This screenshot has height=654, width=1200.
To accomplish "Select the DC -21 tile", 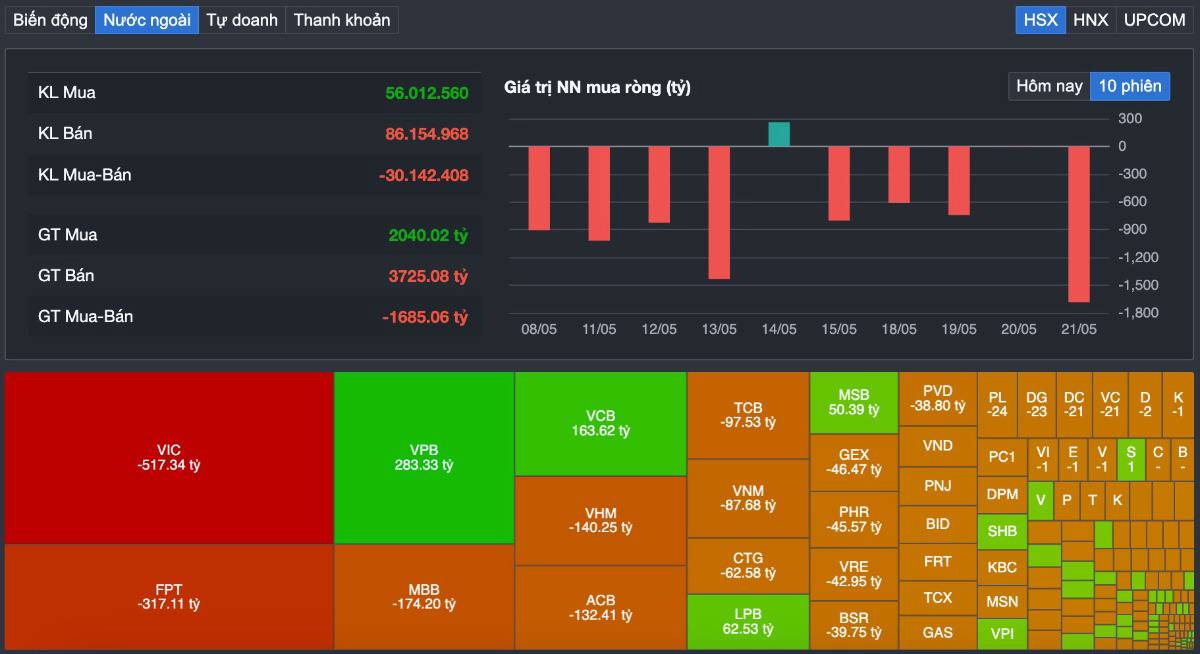I will [x=1073, y=404].
